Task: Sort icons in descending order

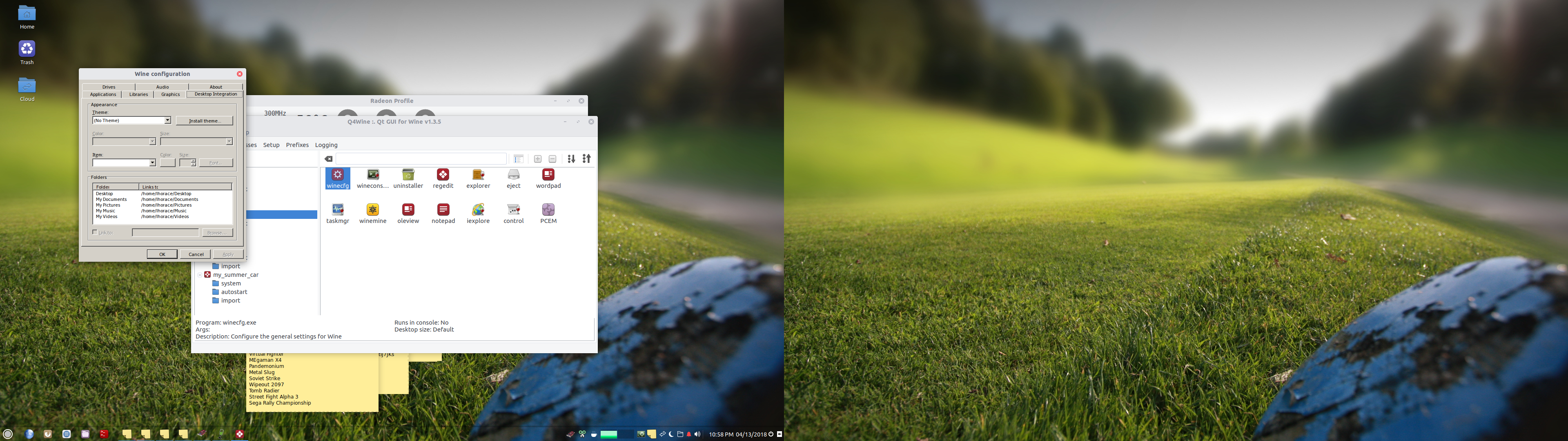Action: tap(571, 159)
